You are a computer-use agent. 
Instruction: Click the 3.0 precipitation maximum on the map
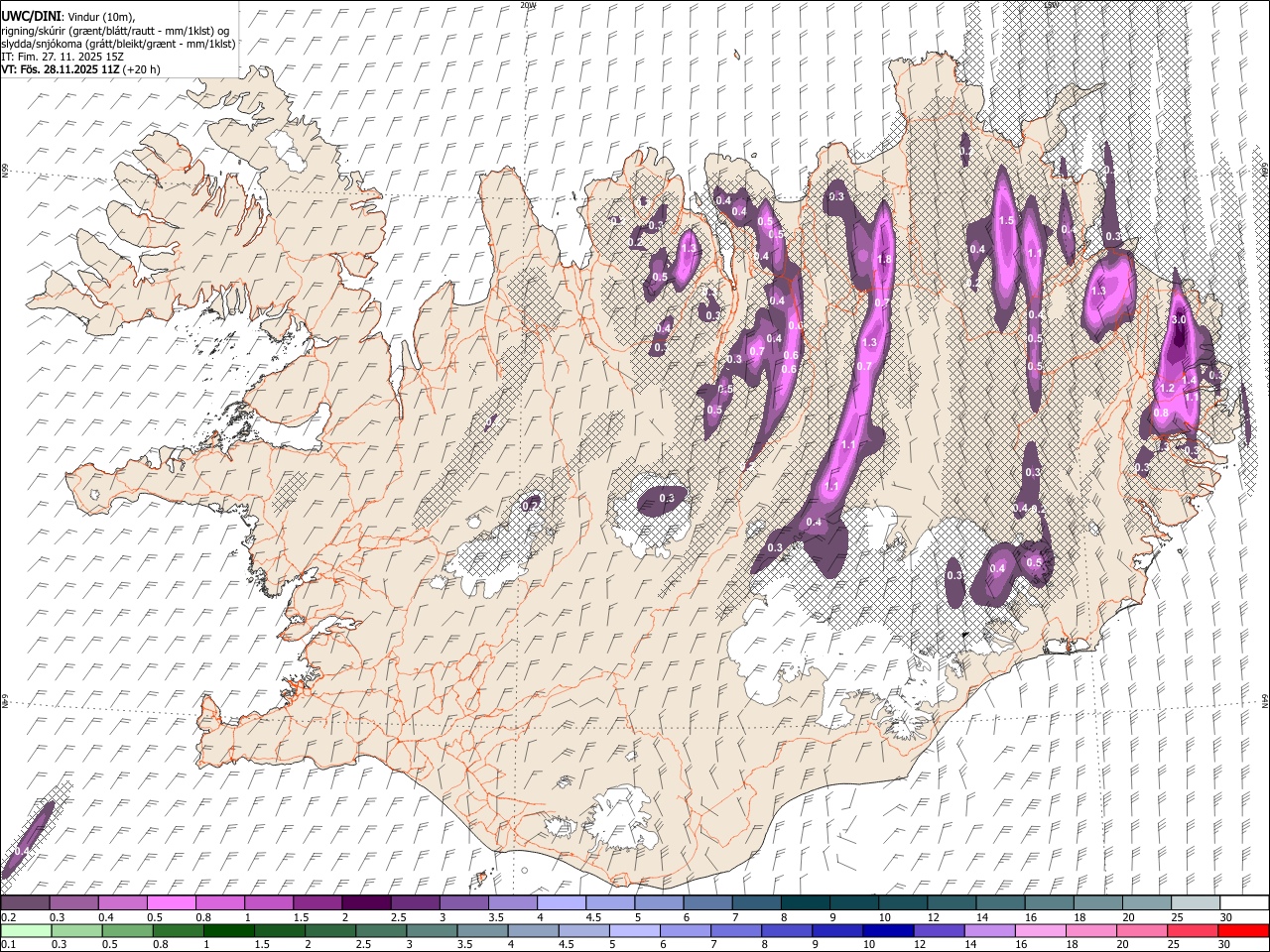pos(1179,321)
